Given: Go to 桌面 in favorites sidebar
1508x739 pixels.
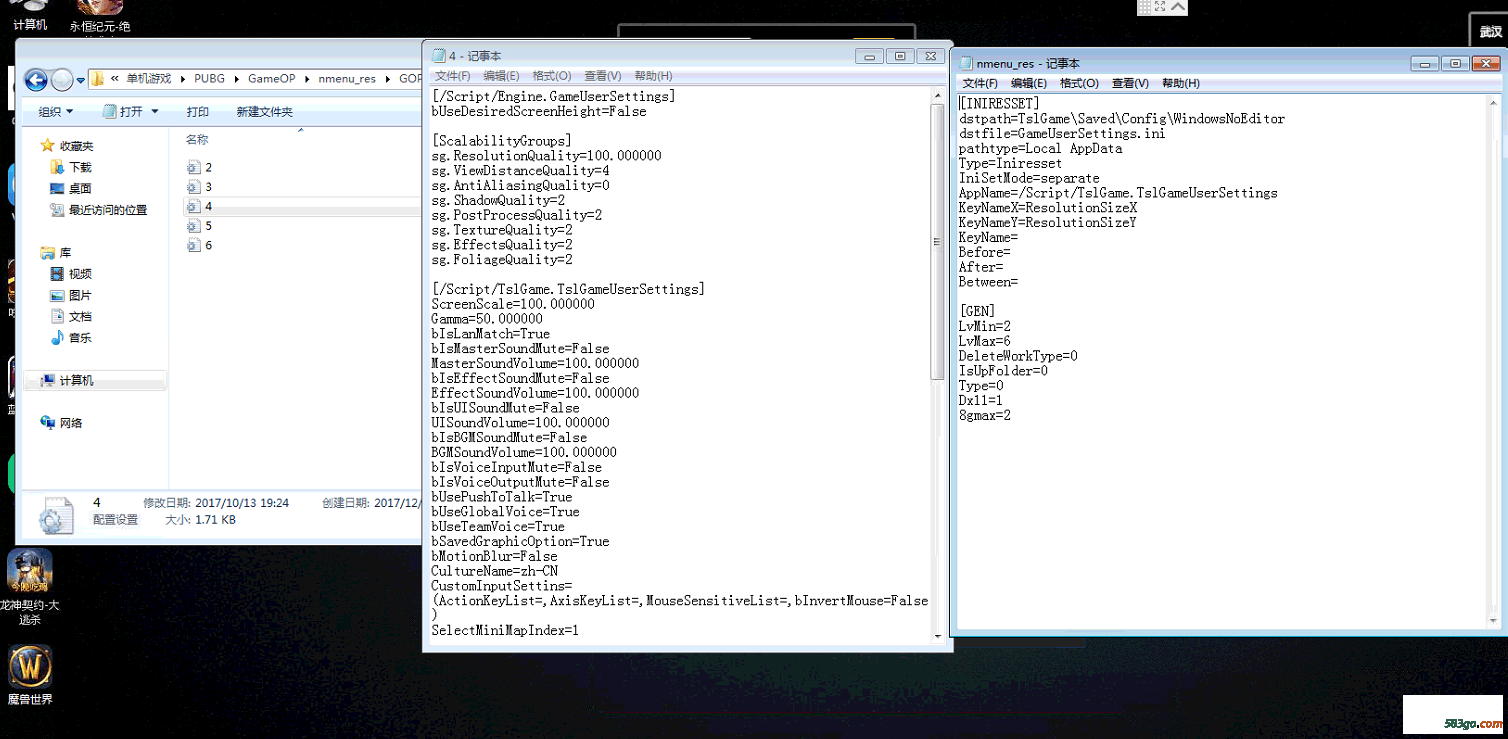Looking at the screenshot, I should pyautogui.click(x=79, y=189).
